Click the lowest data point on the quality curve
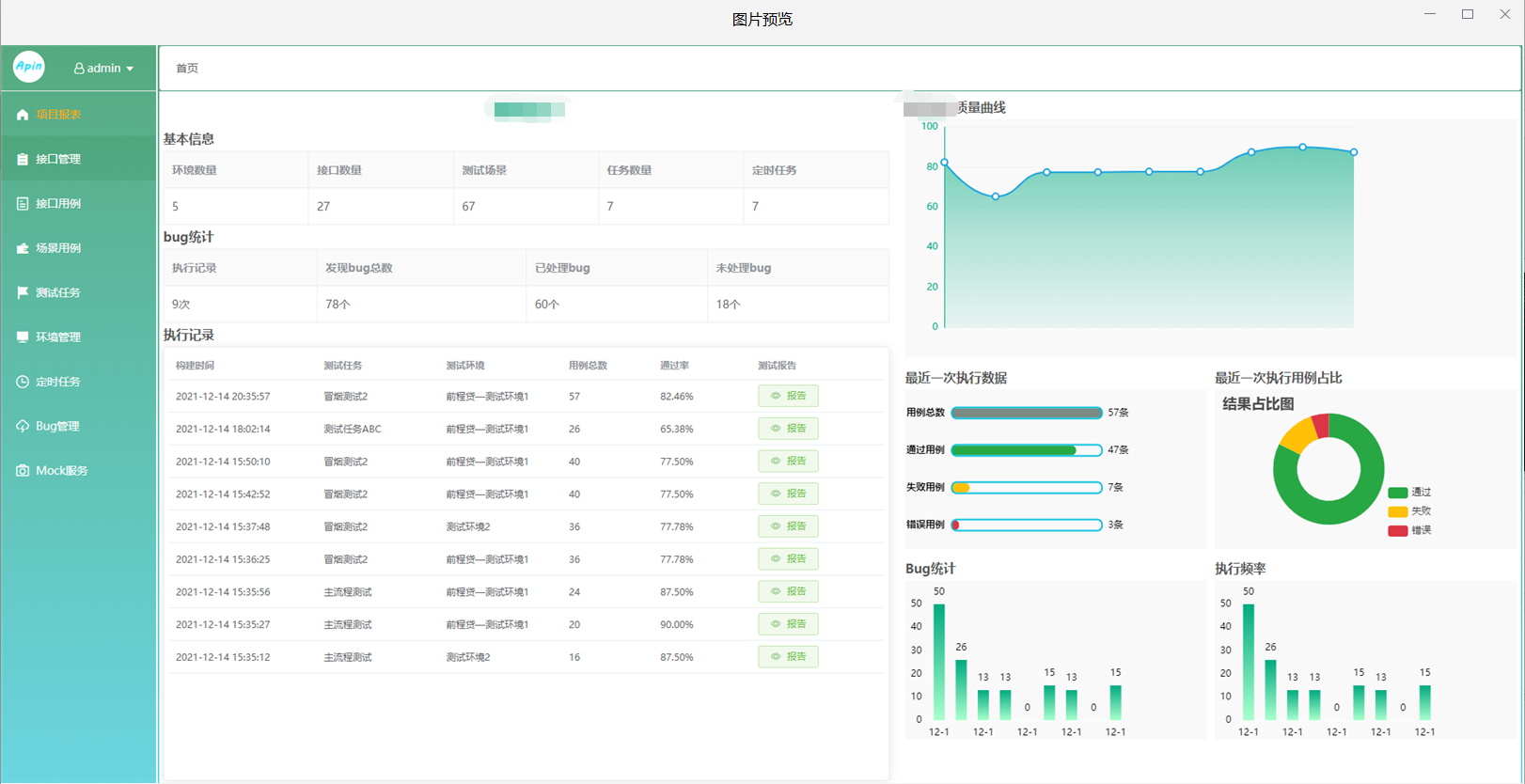The width and height of the screenshot is (1525, 784). click(x=996, y=196)
